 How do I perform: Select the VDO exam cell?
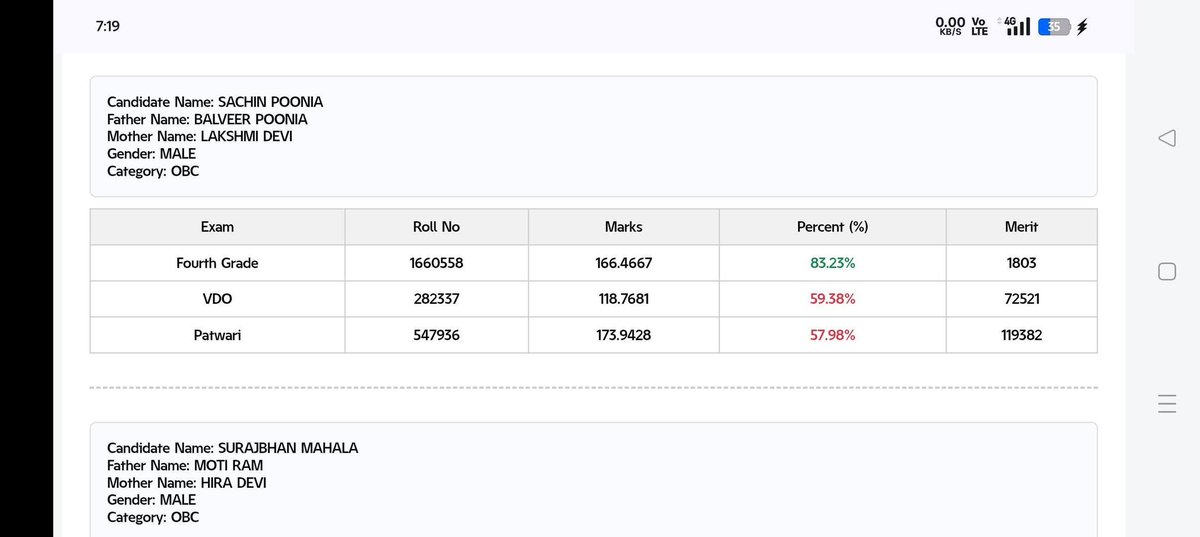pos(217,299)
